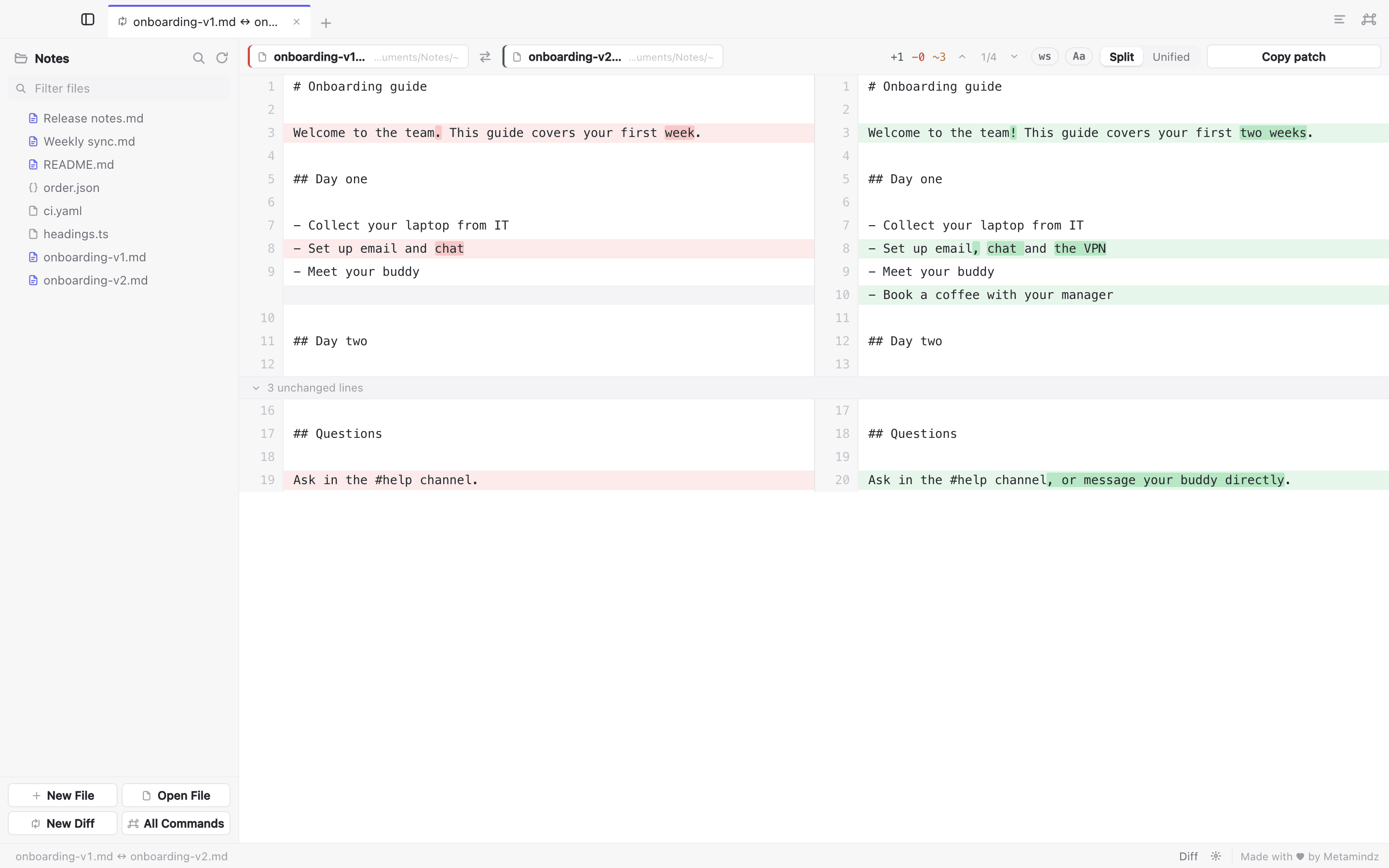Click the 1/4 change position indicator
The width and height of the screenshot is (1389, 868).
pos(988,57)
